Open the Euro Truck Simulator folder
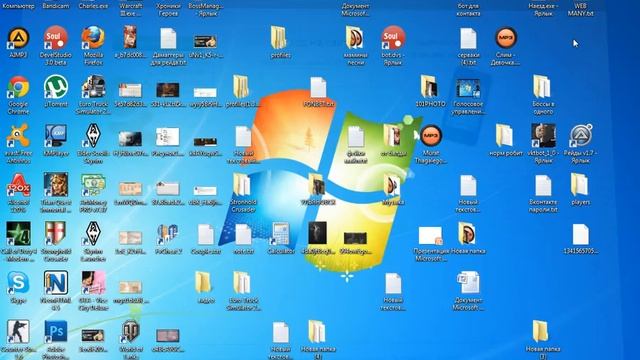The width and height of the screenshot is (640, 360). coord(242,283)
